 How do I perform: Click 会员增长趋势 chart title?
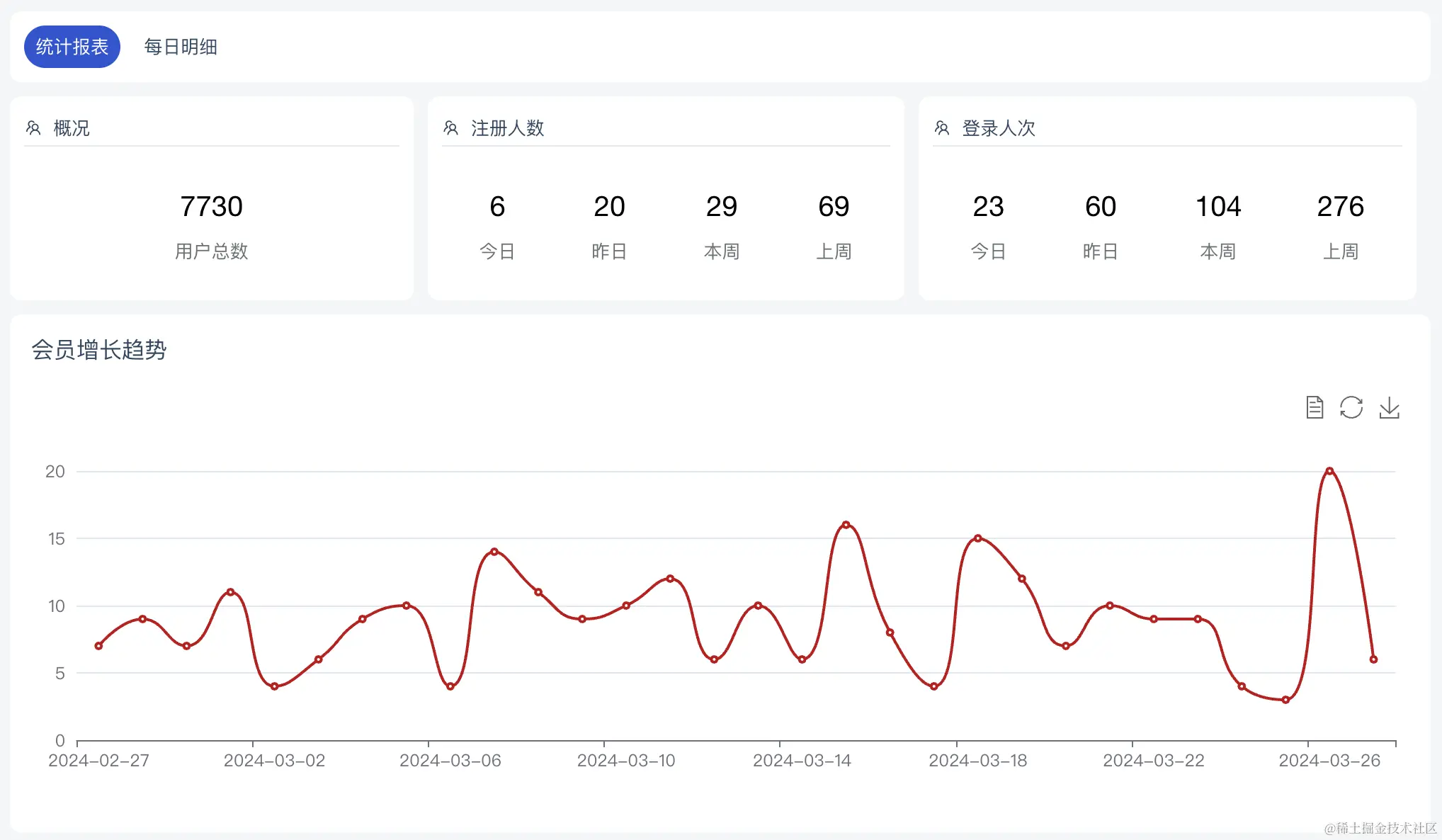99,350
